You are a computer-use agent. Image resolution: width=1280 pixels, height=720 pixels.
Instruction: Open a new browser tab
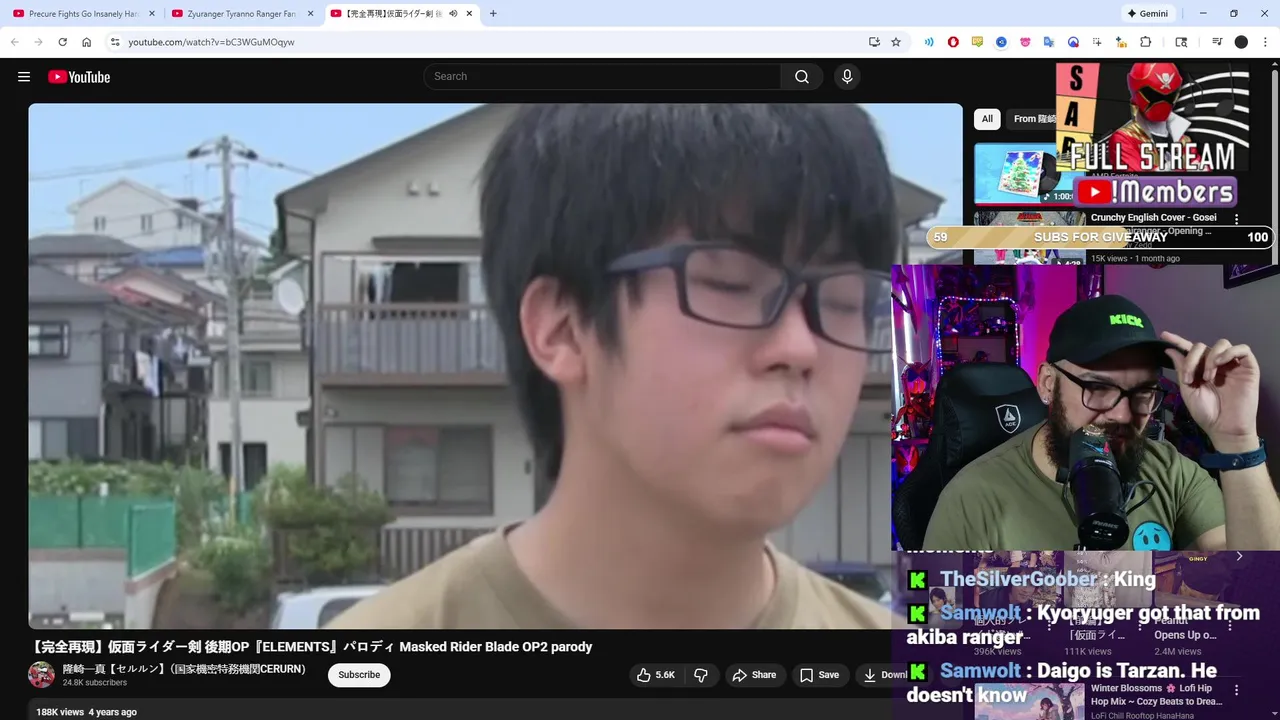click(493, 14)
